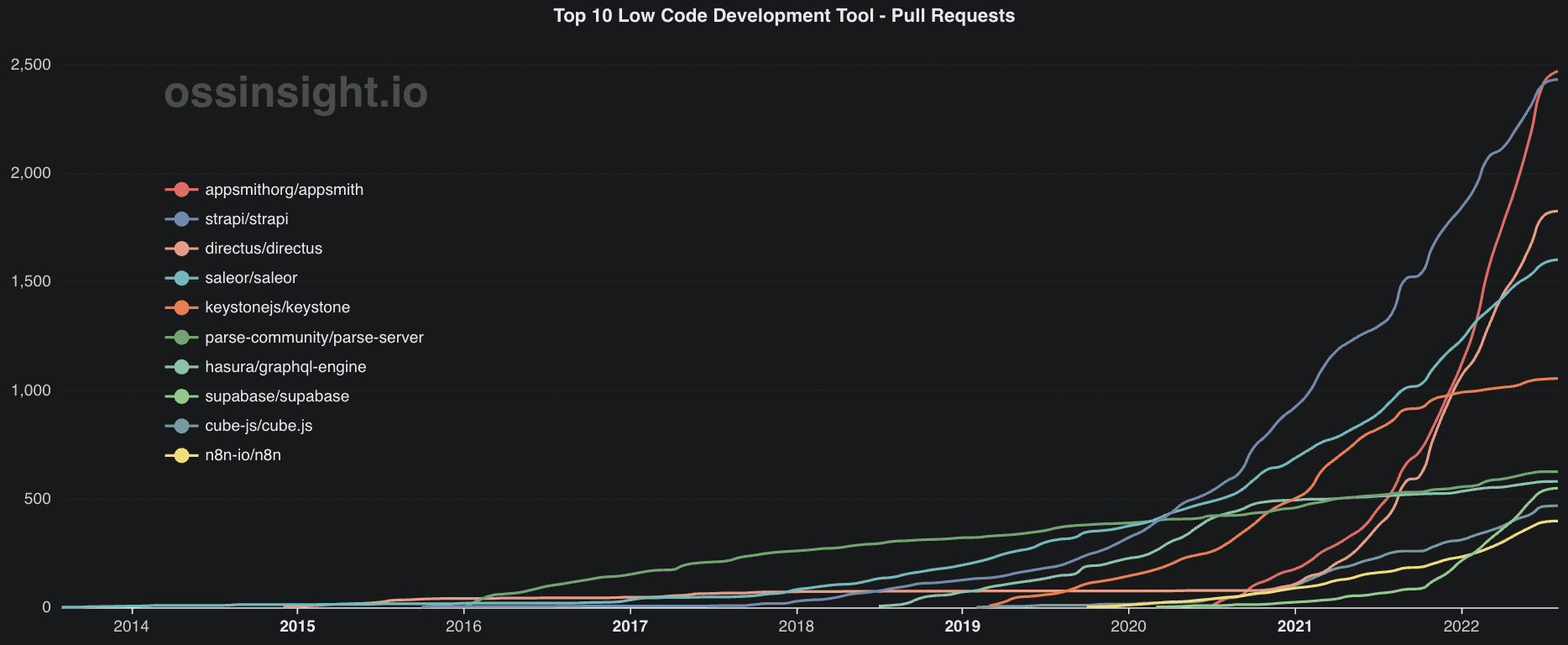
Task: Click the yellow n8n-io/n8n legend marker
Action: 182,455
